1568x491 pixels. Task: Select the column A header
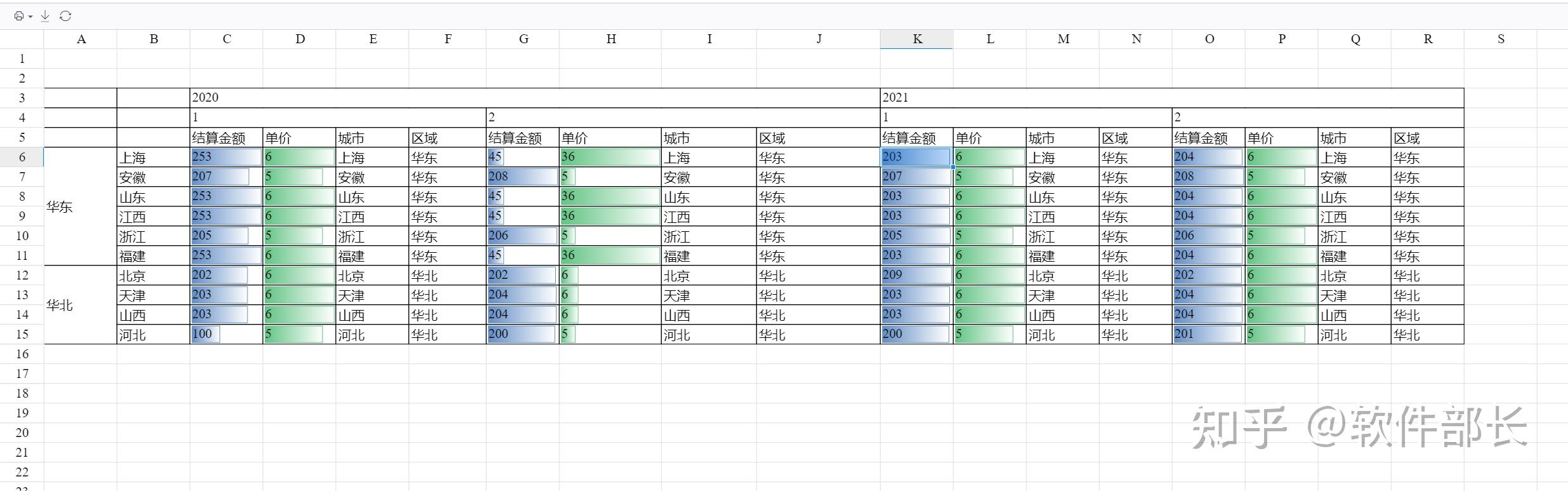(81, 39)
